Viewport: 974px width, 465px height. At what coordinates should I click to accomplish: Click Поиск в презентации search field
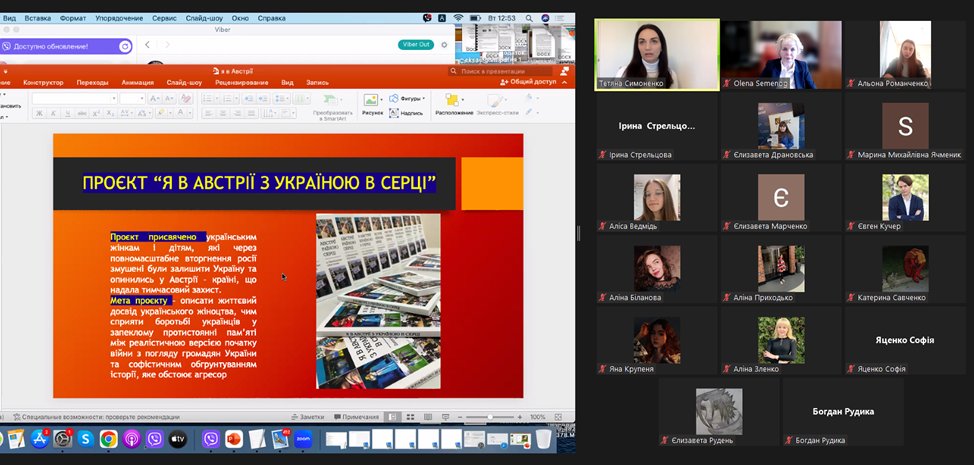501,71
